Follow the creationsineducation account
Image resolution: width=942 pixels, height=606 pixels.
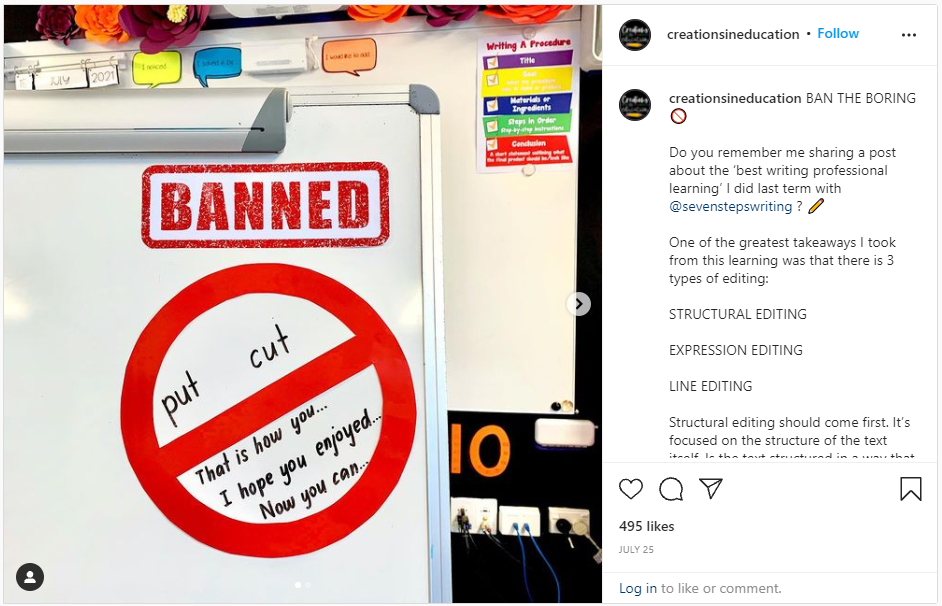click(838, 34)
